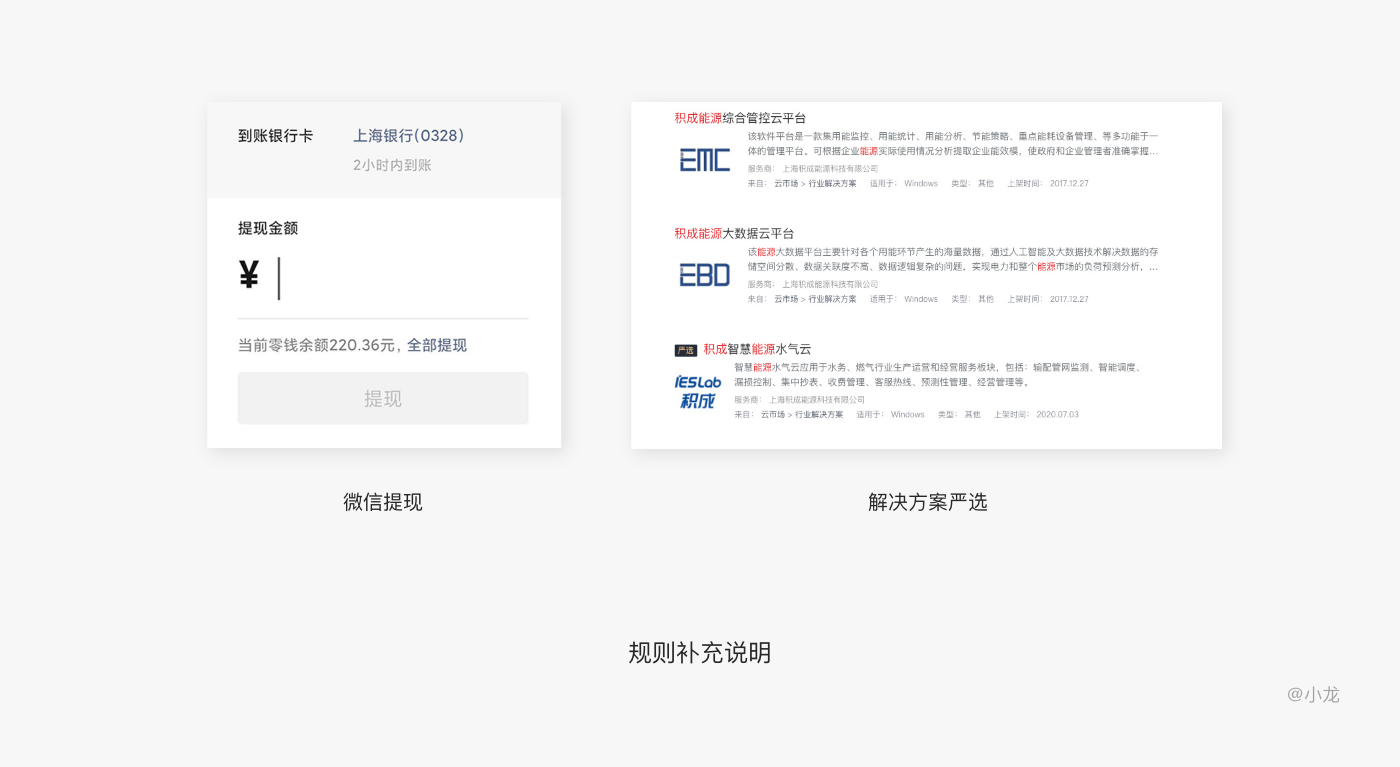Image resolution: width=1400 pixels, height=767 pixels.
Task: Click the EMC product logo
Action: point(704,160)
